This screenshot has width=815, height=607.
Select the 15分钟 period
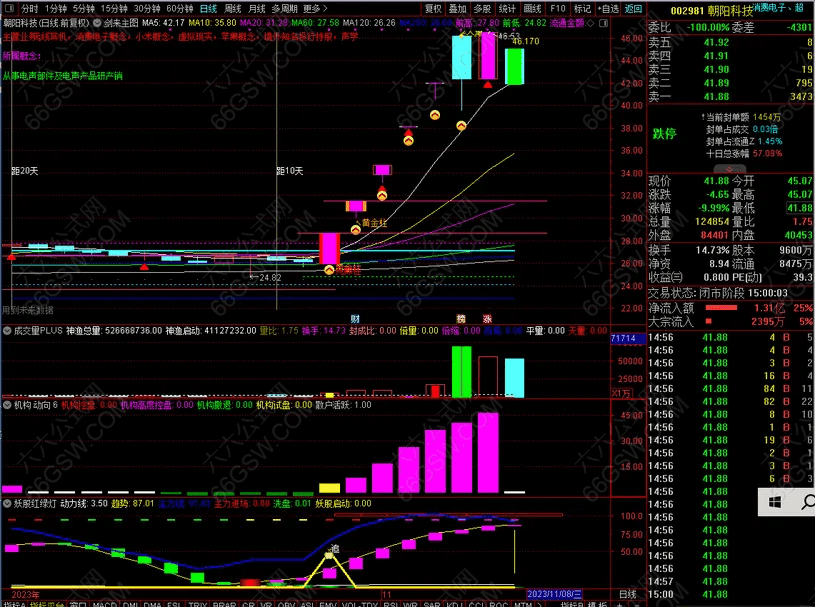(x=114, y=8)
